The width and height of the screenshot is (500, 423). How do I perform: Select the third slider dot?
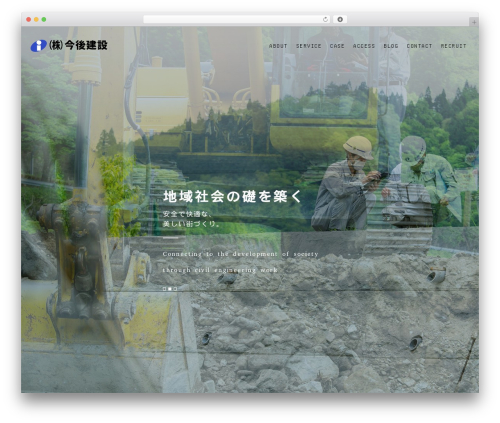[x=175, y=289]
